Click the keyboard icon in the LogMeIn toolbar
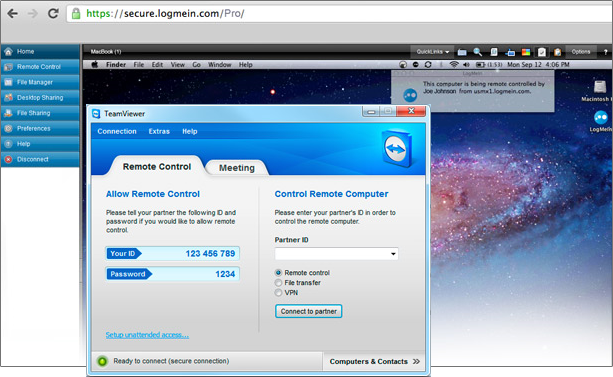This screenshot has height=377, width=613. [462, 52]
